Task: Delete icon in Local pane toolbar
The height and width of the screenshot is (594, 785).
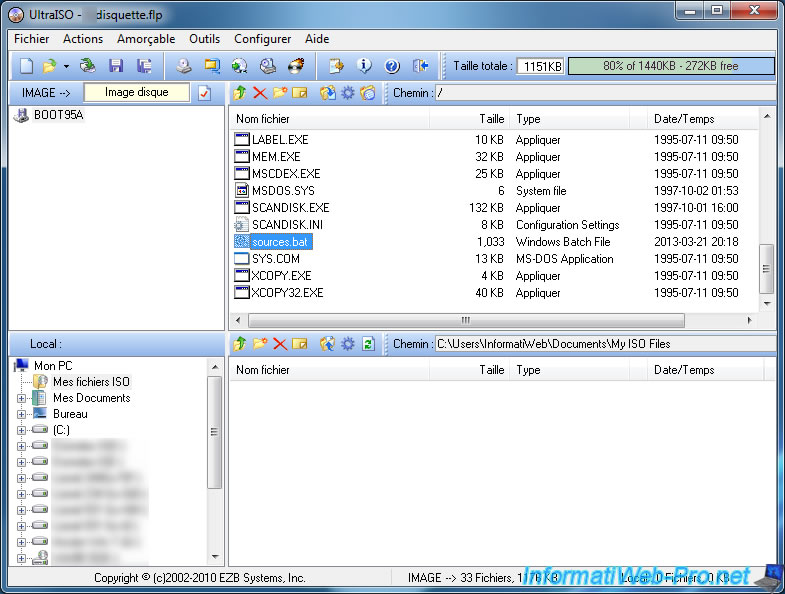Action: [280, 344]
